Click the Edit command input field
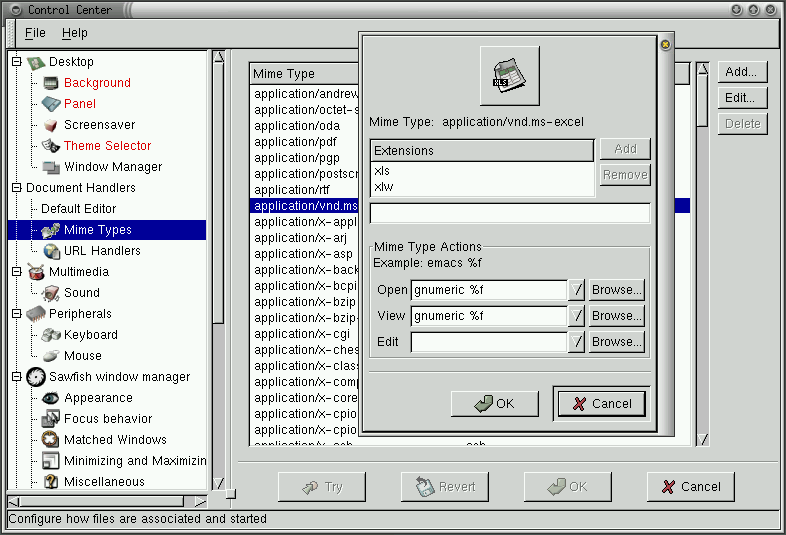Screen dimensions: 786x535 [x=489, y=342]
